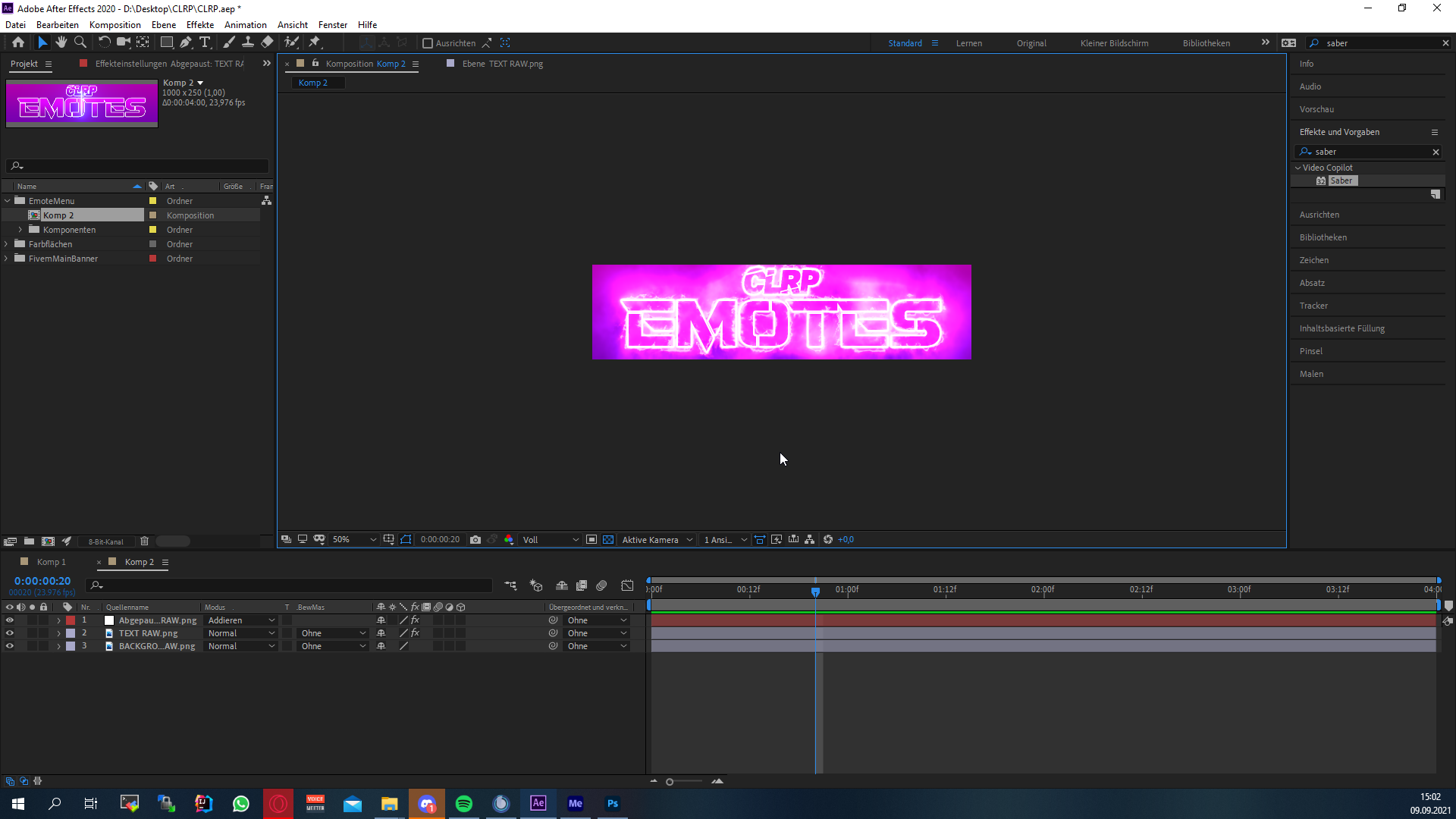This screenshot has height=819, width=1456.
Task: Select the Saber effect preset
Action: tap(1341, 180)
